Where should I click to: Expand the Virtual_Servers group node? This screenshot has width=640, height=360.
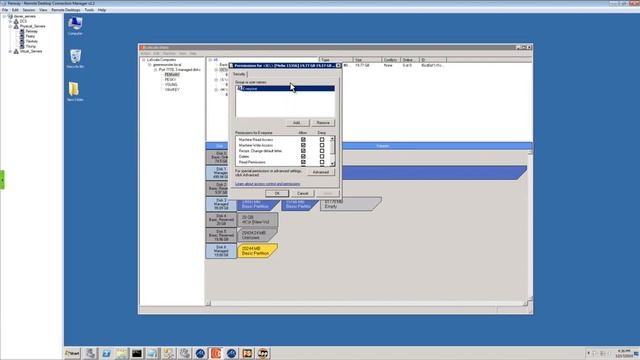[10, 51]
